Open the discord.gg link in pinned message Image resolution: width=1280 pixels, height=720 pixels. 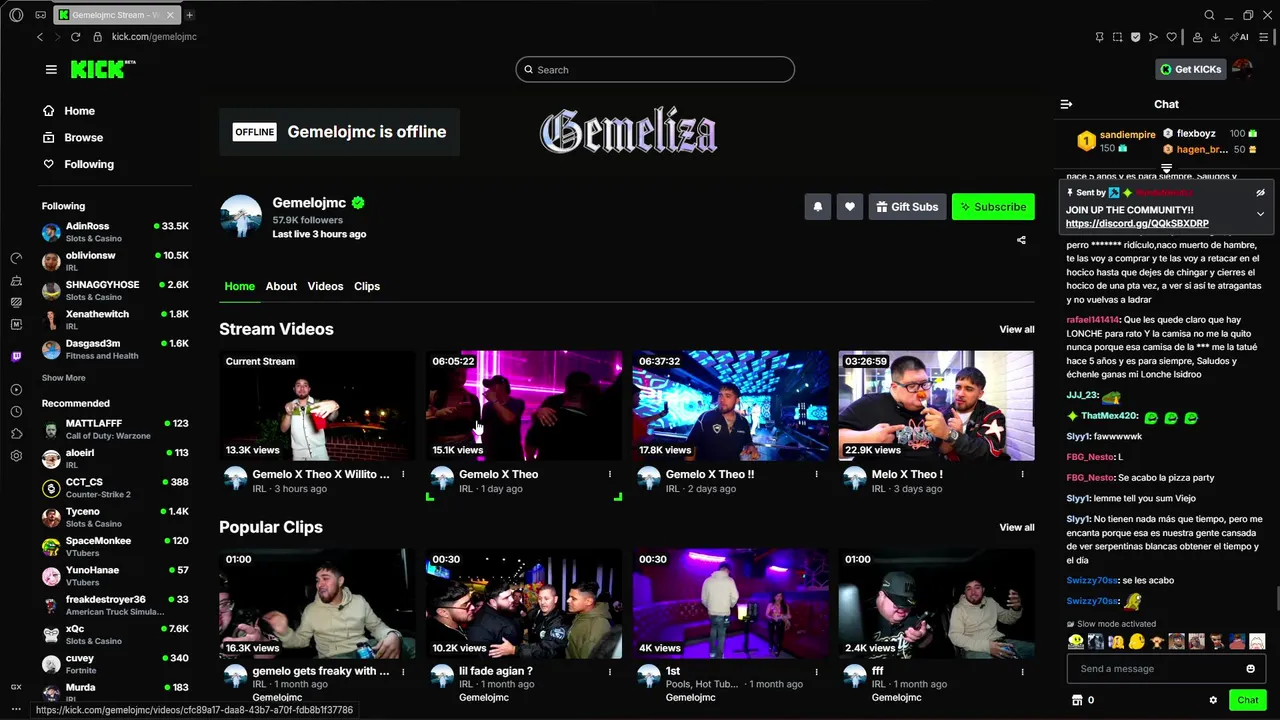point(1137,224)
